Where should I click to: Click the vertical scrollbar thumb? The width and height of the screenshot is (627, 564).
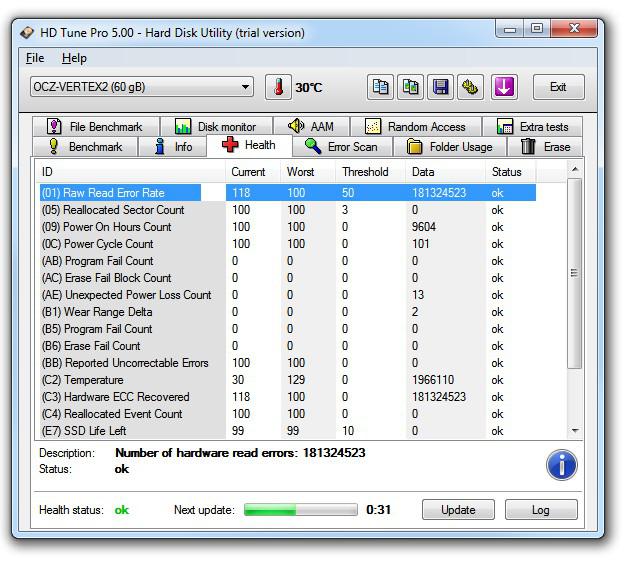tap(575, 273)
